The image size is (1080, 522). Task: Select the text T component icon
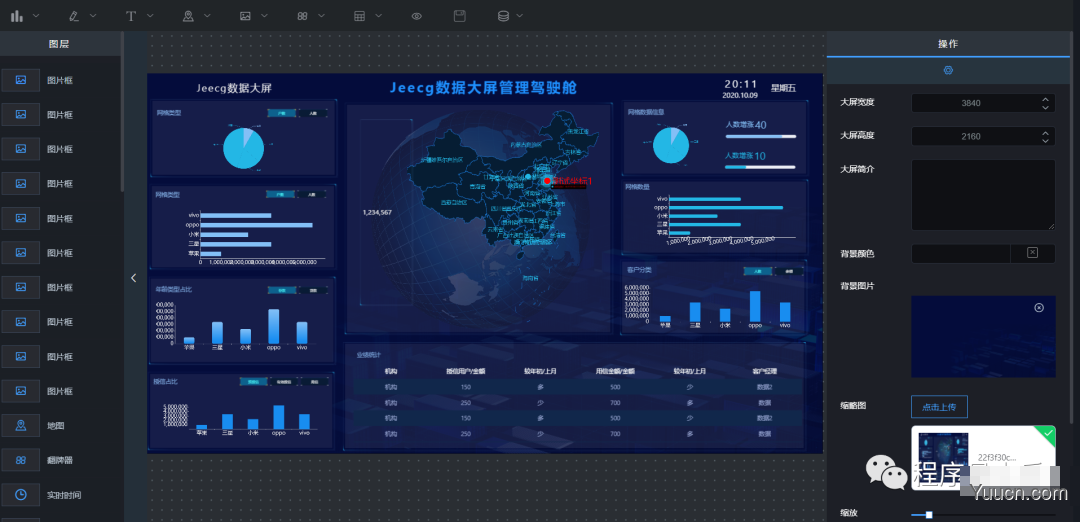[131, 15]
